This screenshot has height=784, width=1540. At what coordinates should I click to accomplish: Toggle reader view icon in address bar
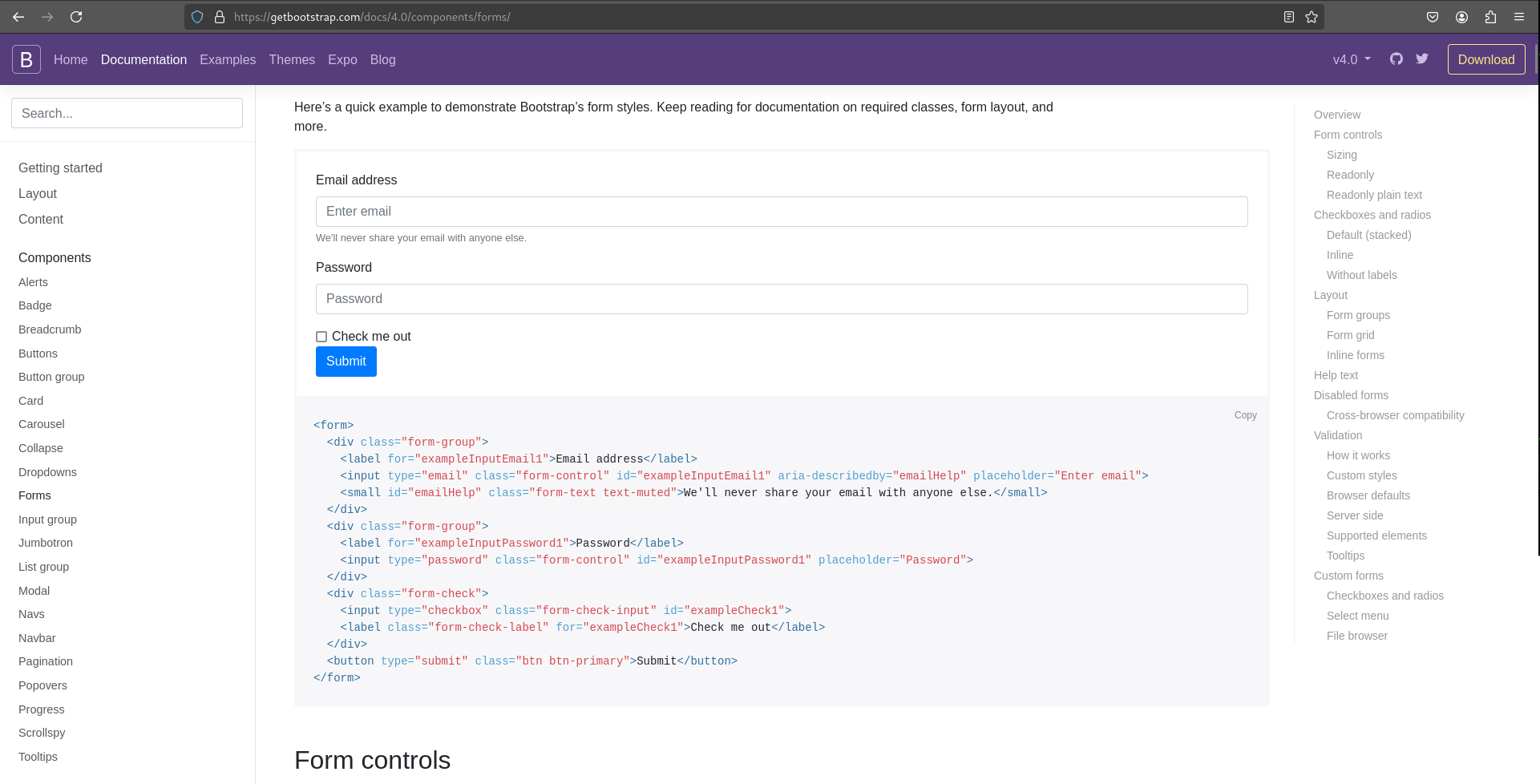(1289, 17)
